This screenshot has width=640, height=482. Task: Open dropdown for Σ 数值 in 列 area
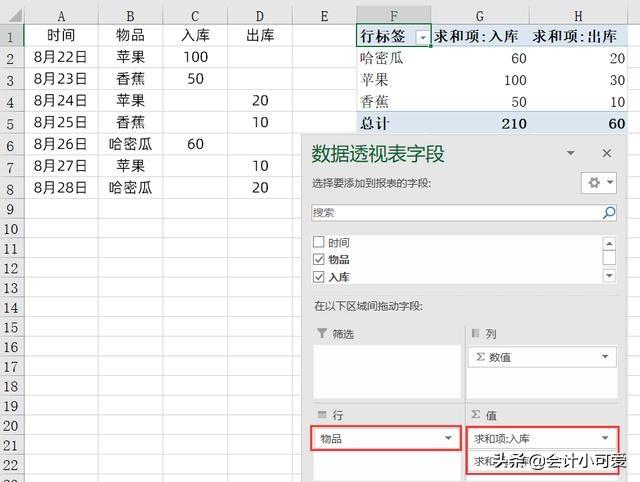coord(605,357)
